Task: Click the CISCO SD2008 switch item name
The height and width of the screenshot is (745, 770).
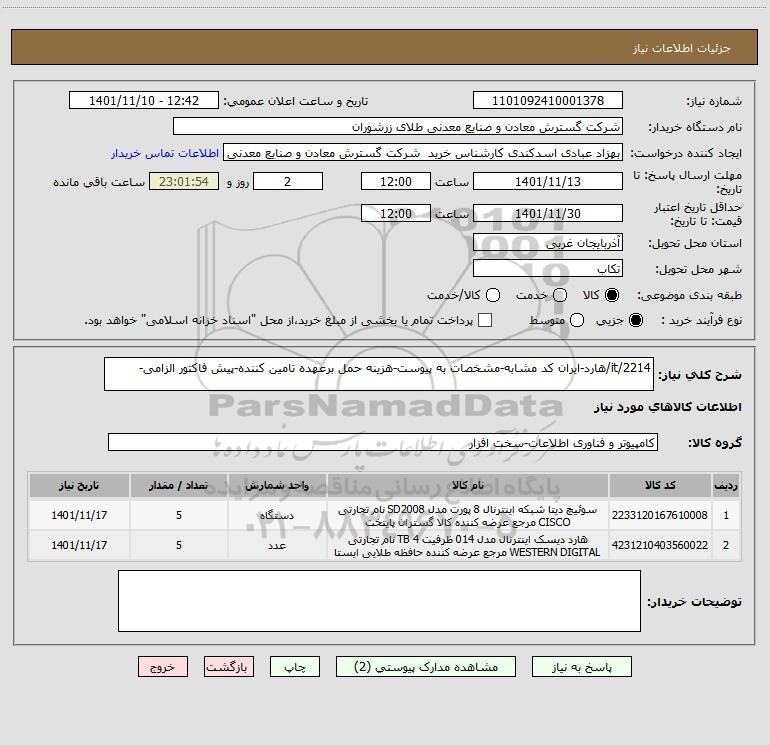Action: (x=468, y=516)
